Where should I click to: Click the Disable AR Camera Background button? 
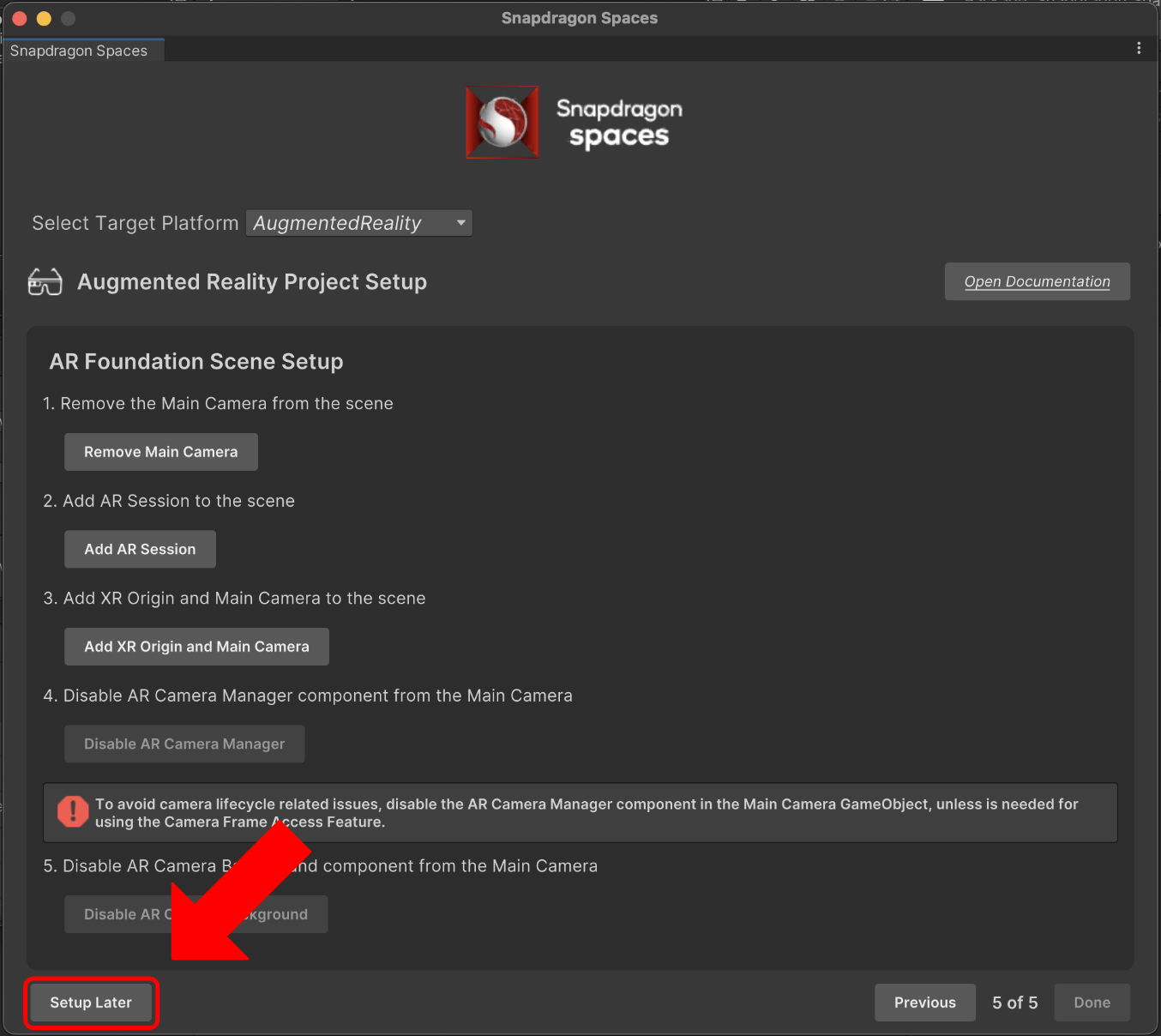(x=196, y=914)
